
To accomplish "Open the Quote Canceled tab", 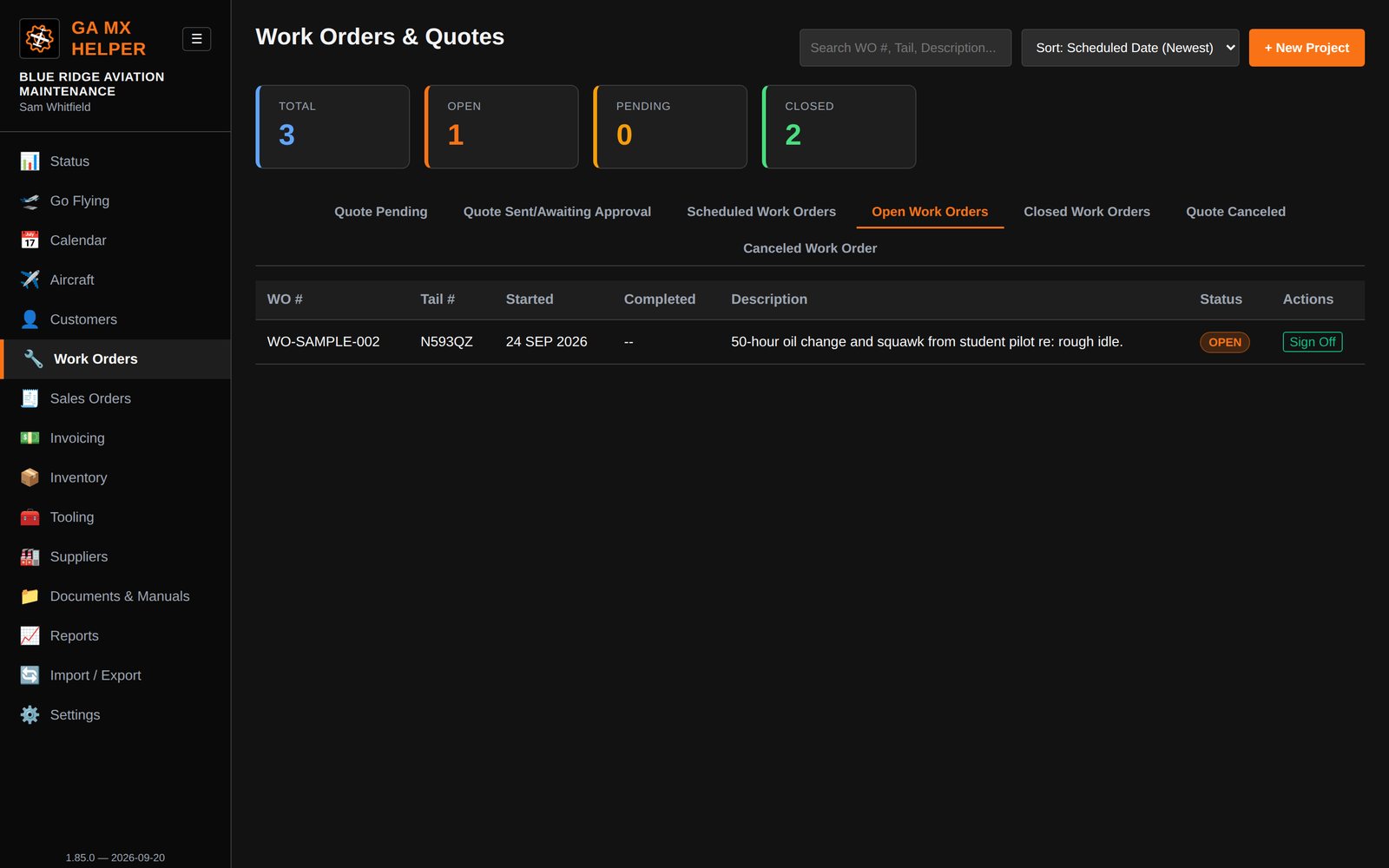I will (x=1236, y=212).
